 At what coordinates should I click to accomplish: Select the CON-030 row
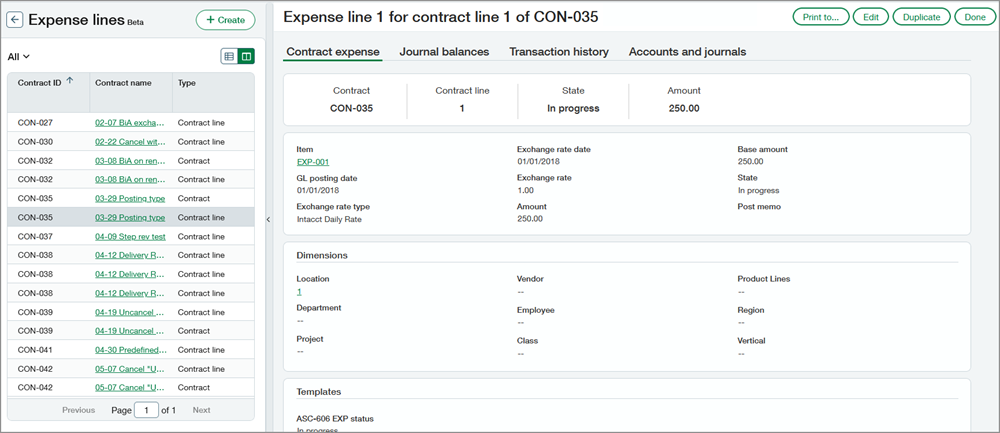coord(131,142)
